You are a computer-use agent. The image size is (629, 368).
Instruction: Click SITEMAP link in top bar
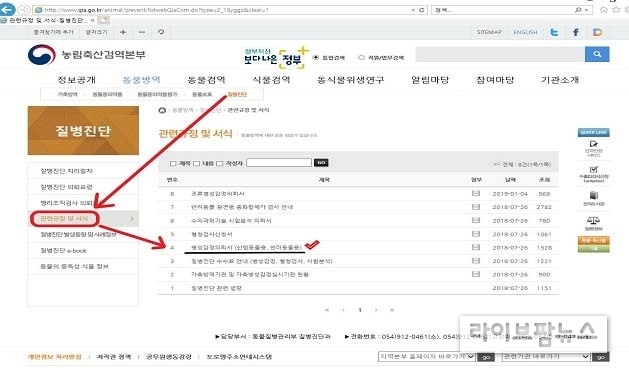(x=489, y=32)
